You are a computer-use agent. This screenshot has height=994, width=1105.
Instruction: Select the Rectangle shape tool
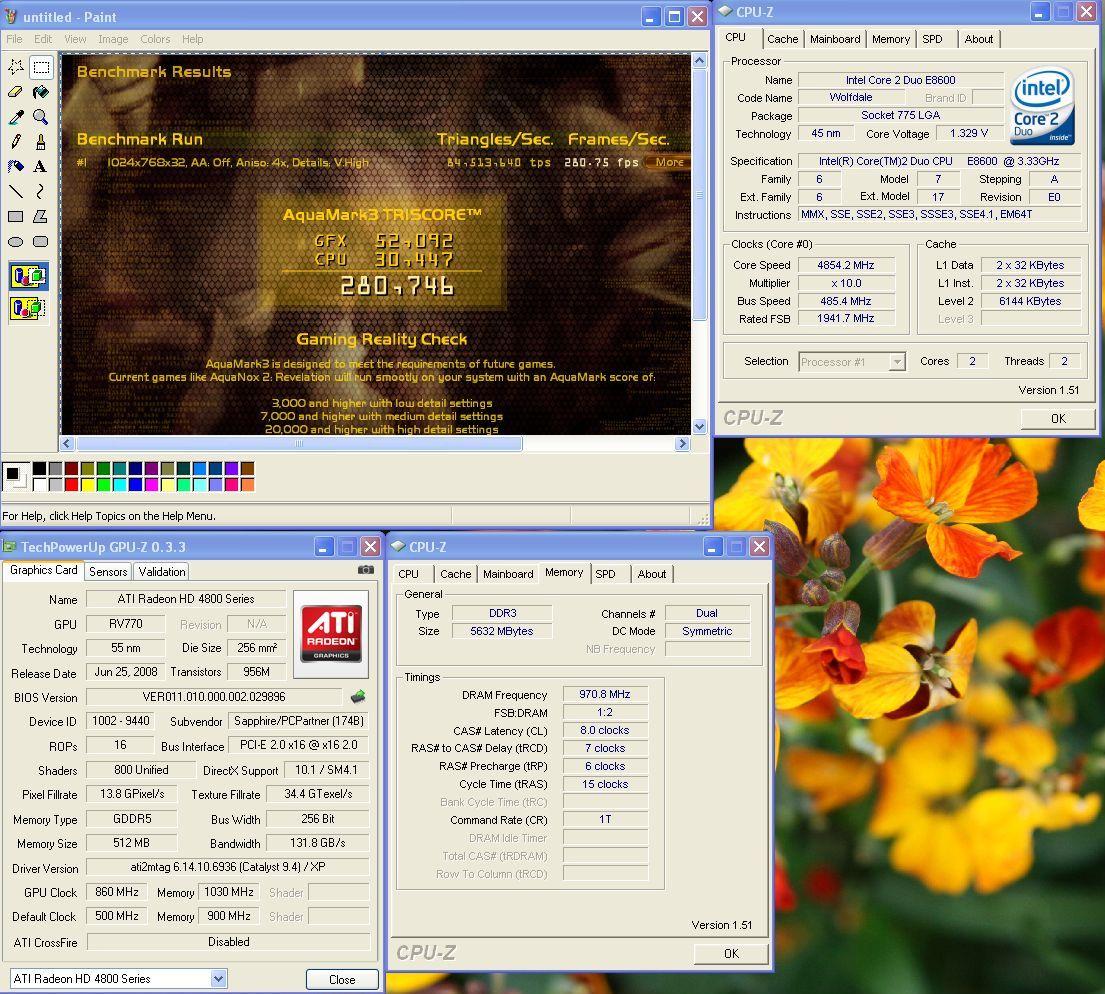16,216
